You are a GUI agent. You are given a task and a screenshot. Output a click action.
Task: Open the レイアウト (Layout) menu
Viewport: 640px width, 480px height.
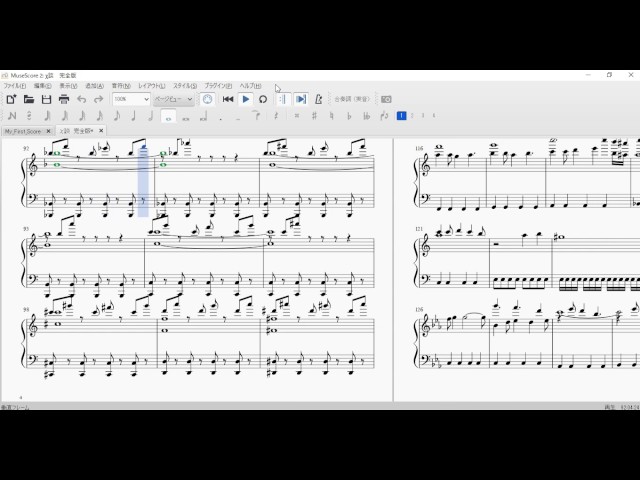(x=151, y=86)
